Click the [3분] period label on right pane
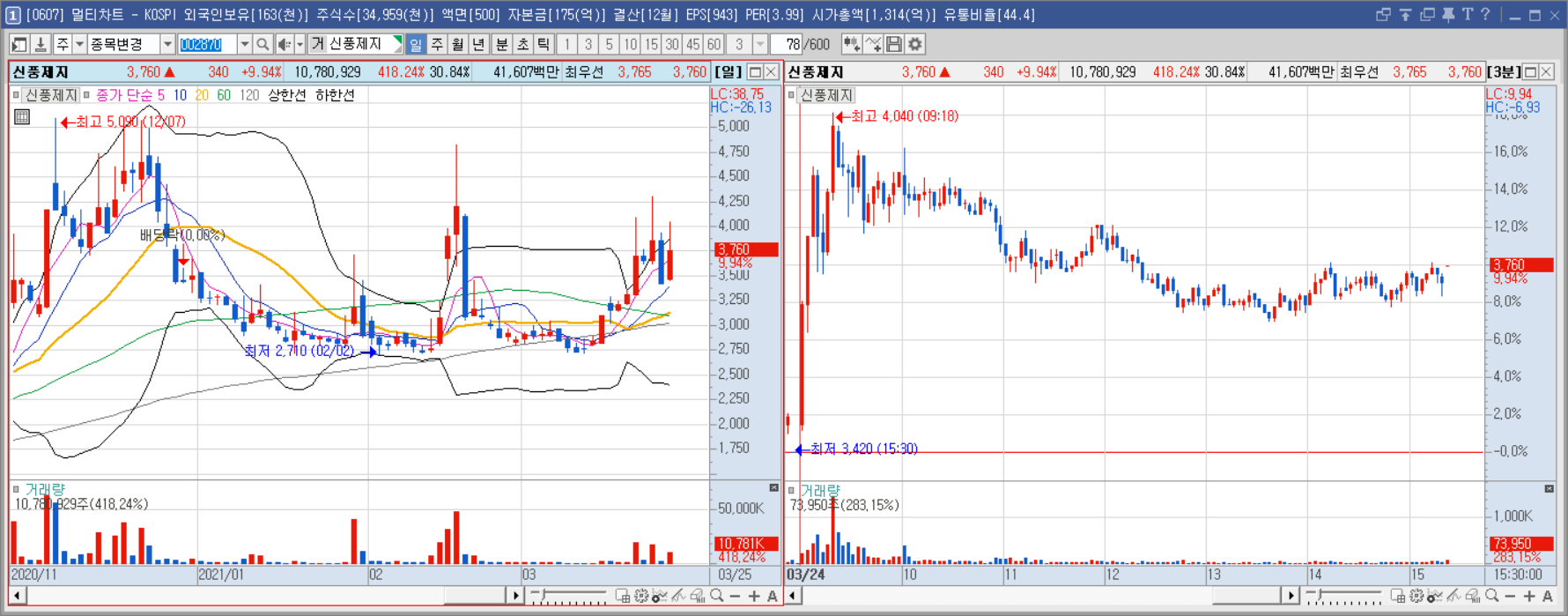The width and height of the screenshot is (1568, 616). pyautogui.click(x=1504, y=72)
